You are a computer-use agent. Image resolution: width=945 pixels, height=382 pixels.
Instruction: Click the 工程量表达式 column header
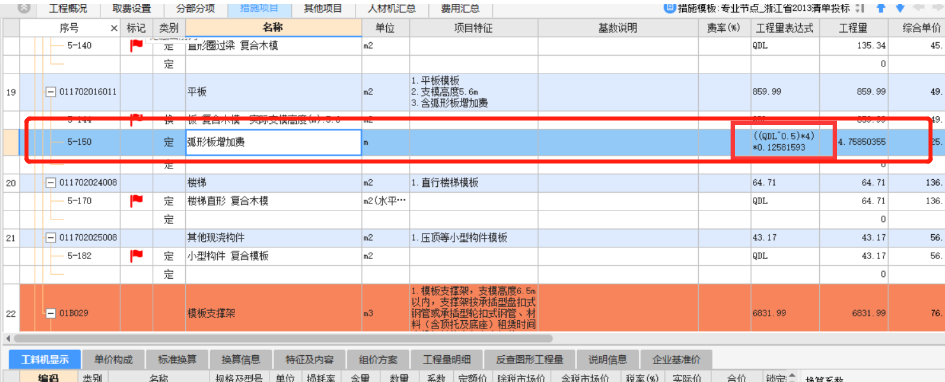784,28
